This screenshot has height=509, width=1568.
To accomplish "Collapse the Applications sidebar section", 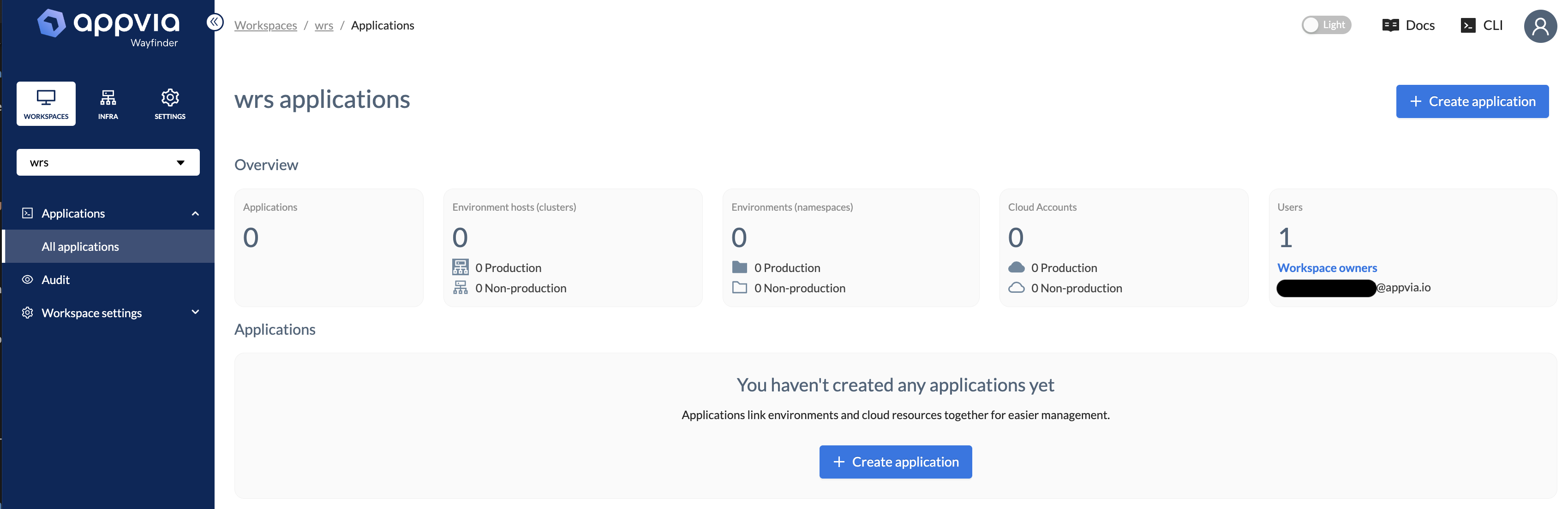I will [195, 213].
